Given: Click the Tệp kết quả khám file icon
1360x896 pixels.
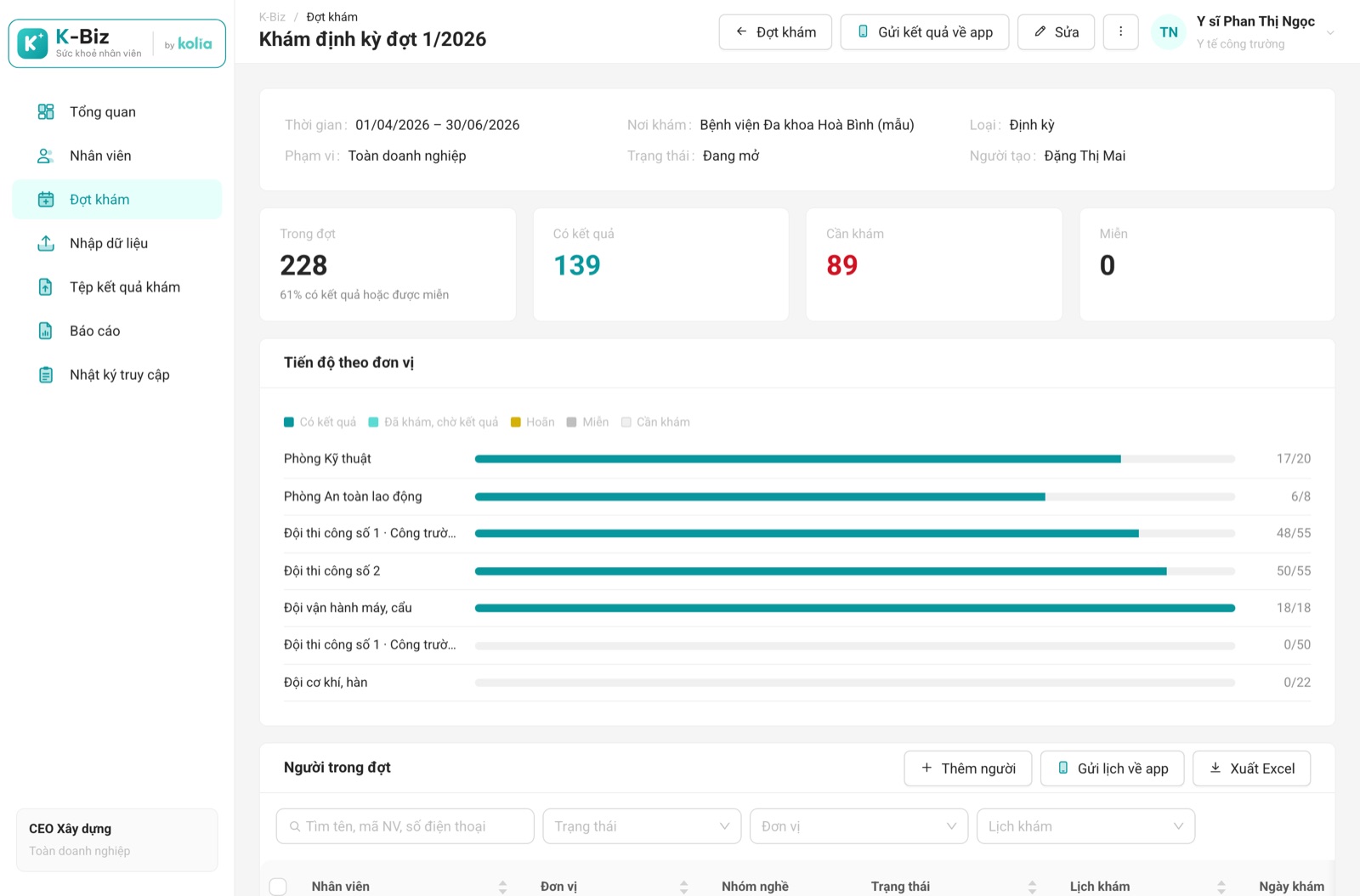Looking at the screenshot, I should 46,287.
